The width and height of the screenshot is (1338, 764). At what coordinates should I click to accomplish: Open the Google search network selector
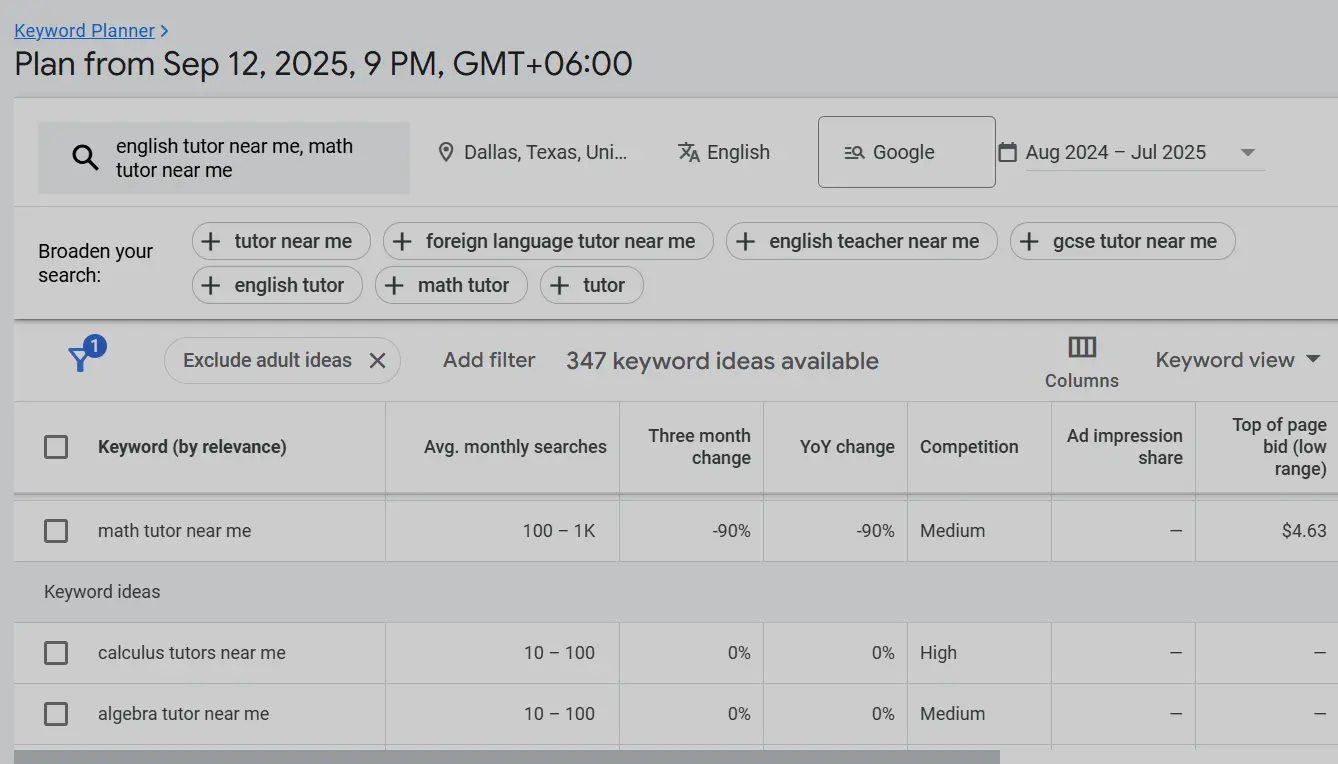click(x=905, y=151)
